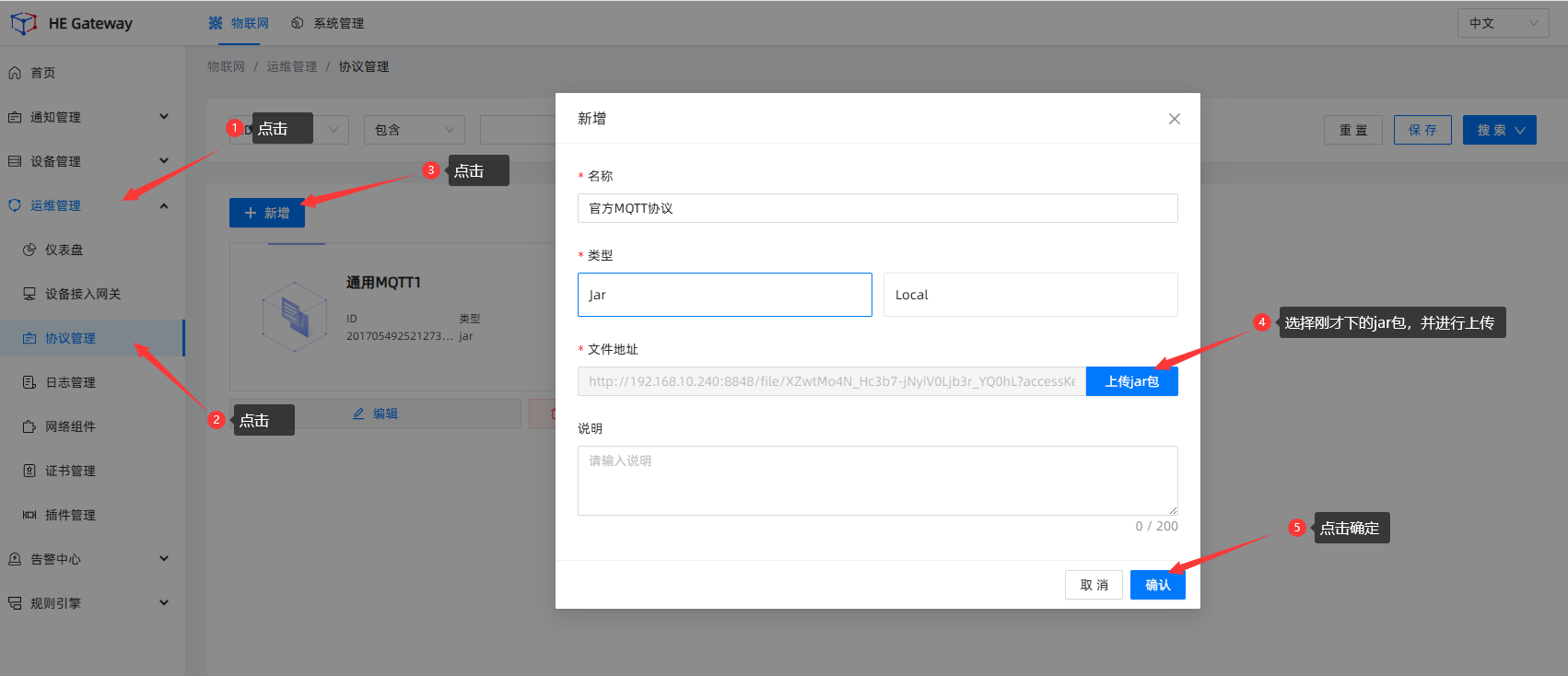Open the 中文 language dropdown

point(1503,23)
